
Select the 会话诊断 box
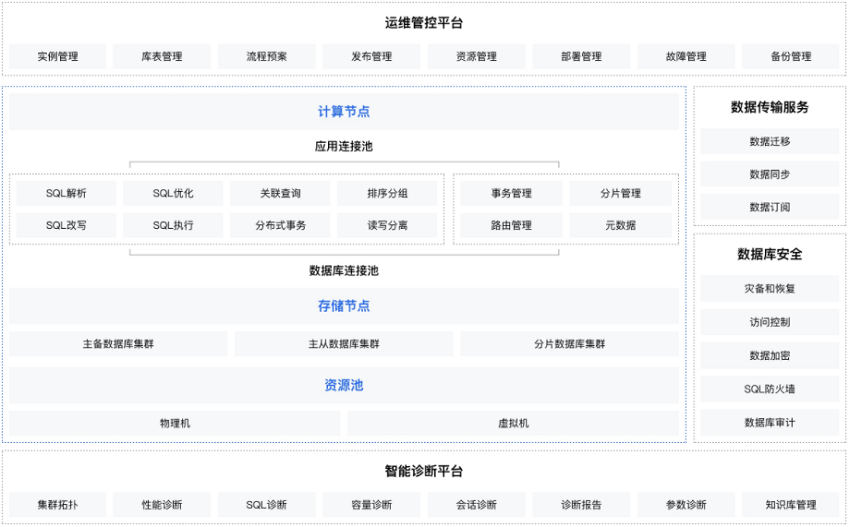tap(476, 505)
